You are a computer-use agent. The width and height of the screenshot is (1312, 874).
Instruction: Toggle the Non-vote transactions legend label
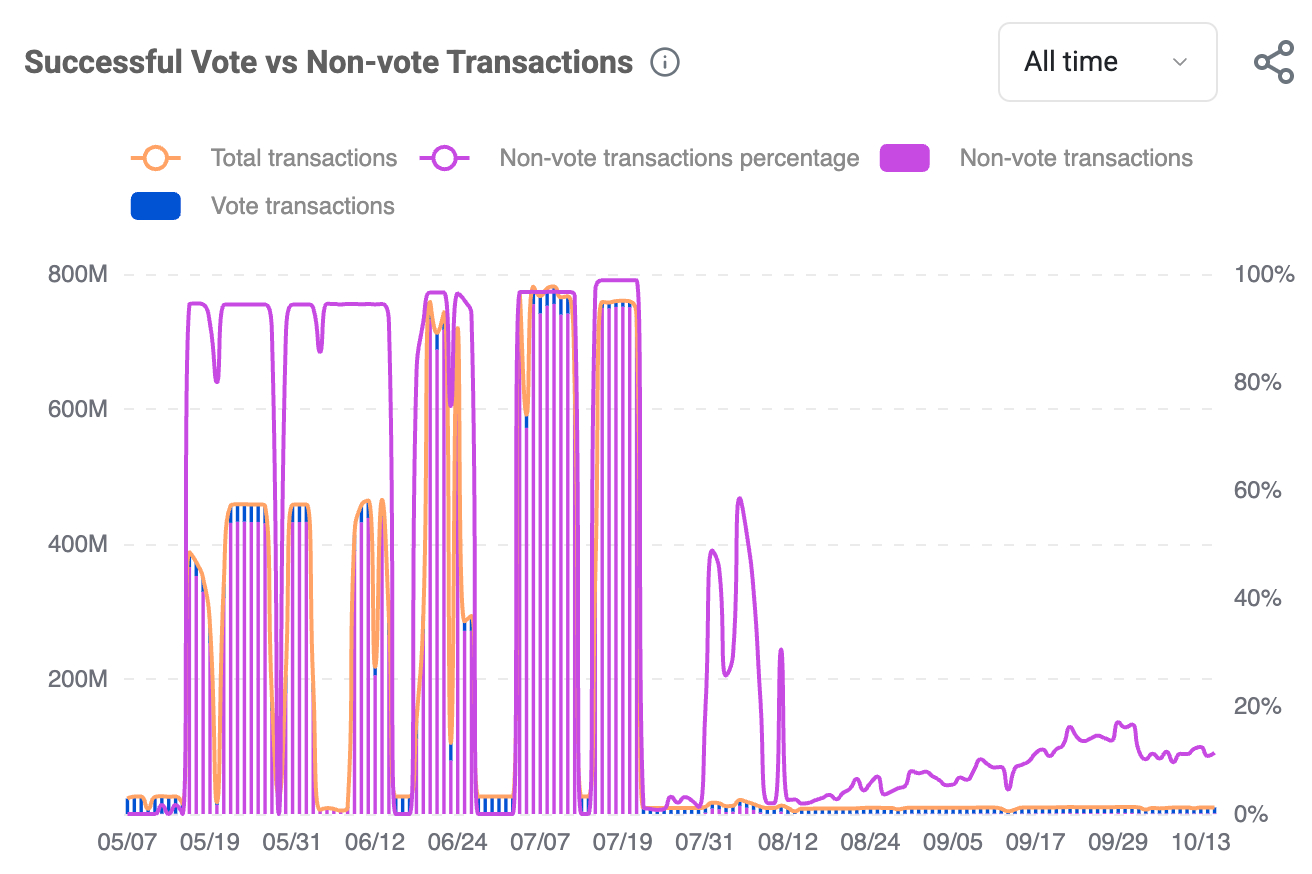pyautogui.click(x=1076, y=158)
